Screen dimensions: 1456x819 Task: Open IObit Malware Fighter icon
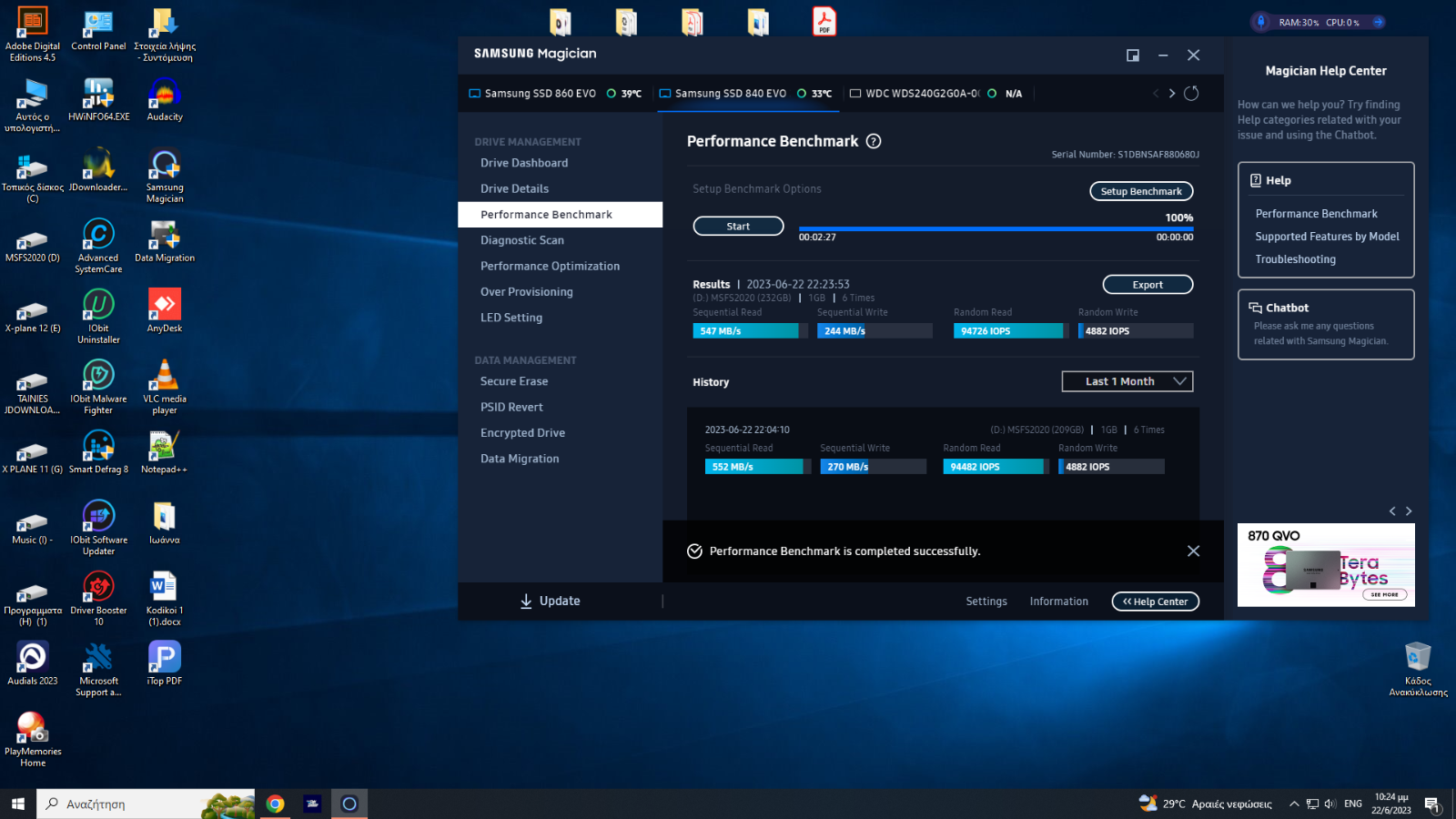pyautogui.click(x=98, y=387)
